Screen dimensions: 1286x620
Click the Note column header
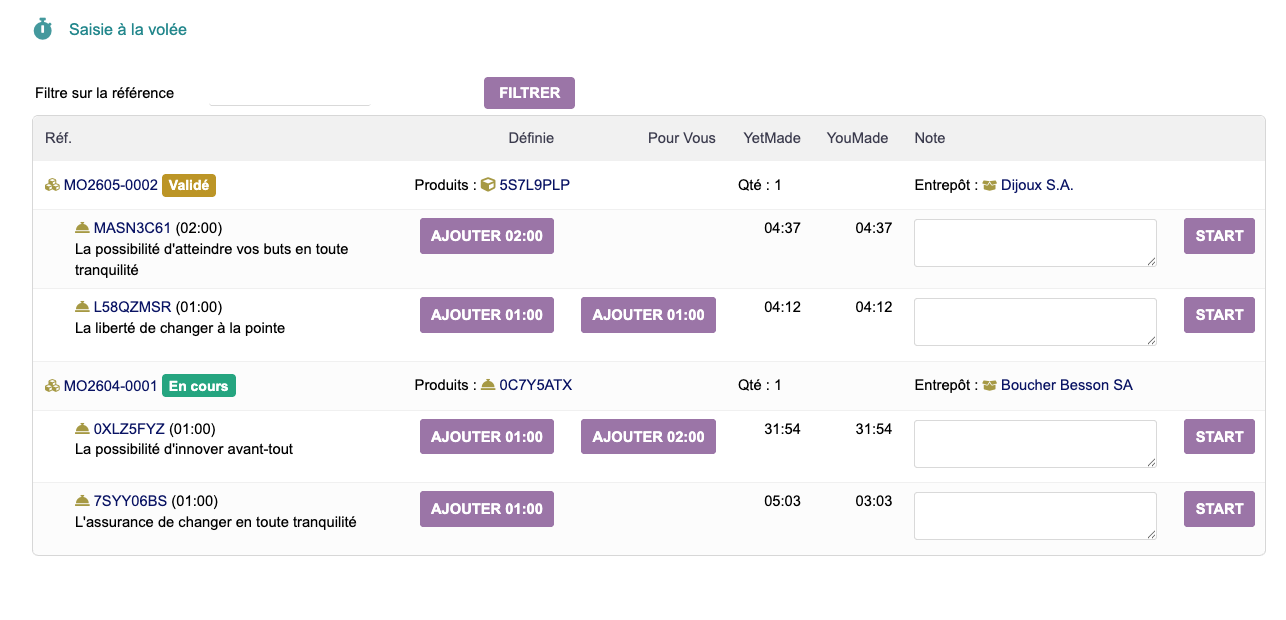click(930, 138)
